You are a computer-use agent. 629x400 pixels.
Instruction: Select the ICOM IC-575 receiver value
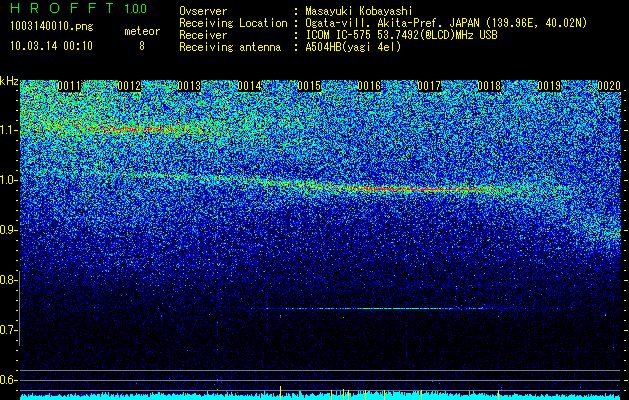click(401, 35)
